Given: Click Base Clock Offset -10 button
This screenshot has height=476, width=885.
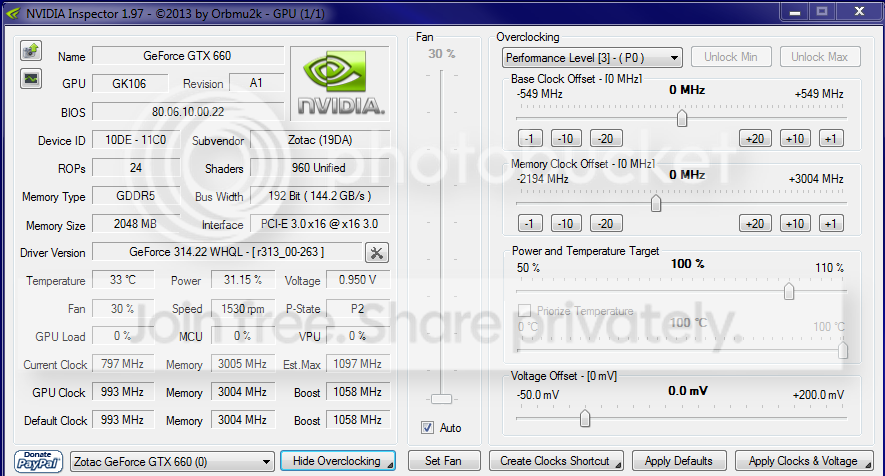Looking at the screenshot, I should (x=566, y=138).
